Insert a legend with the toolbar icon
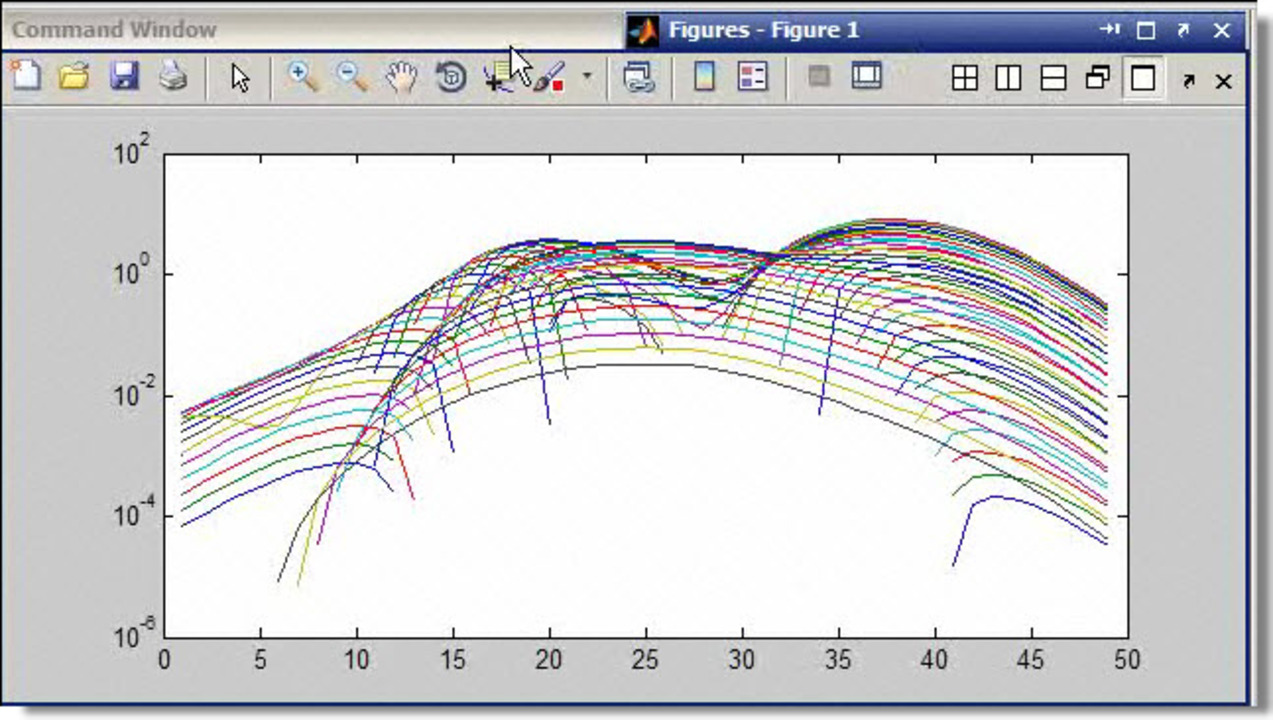The width and height of the screenshot is (1273, 720). click(x=752, y=76)
